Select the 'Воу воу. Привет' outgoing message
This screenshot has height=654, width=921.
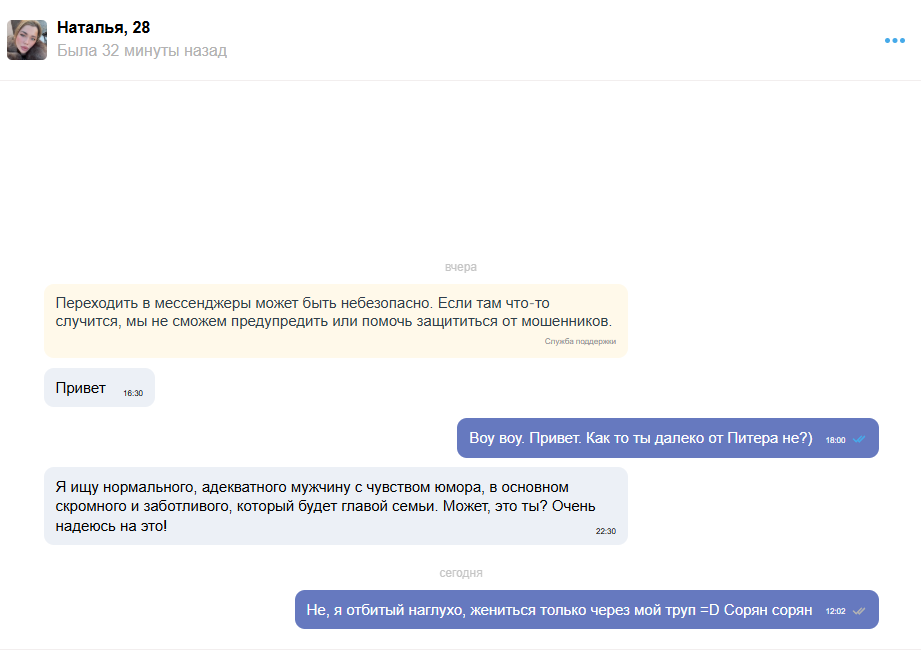pos(640,438)
